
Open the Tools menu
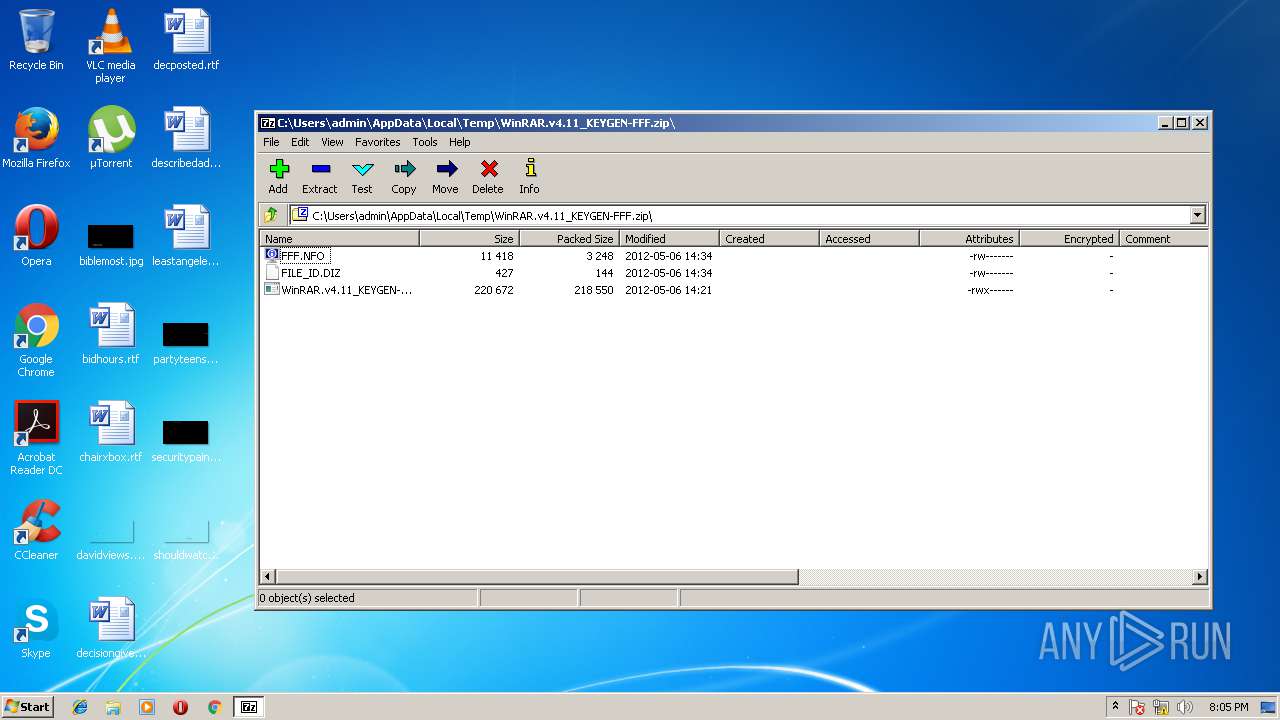(x=425, y=142)
